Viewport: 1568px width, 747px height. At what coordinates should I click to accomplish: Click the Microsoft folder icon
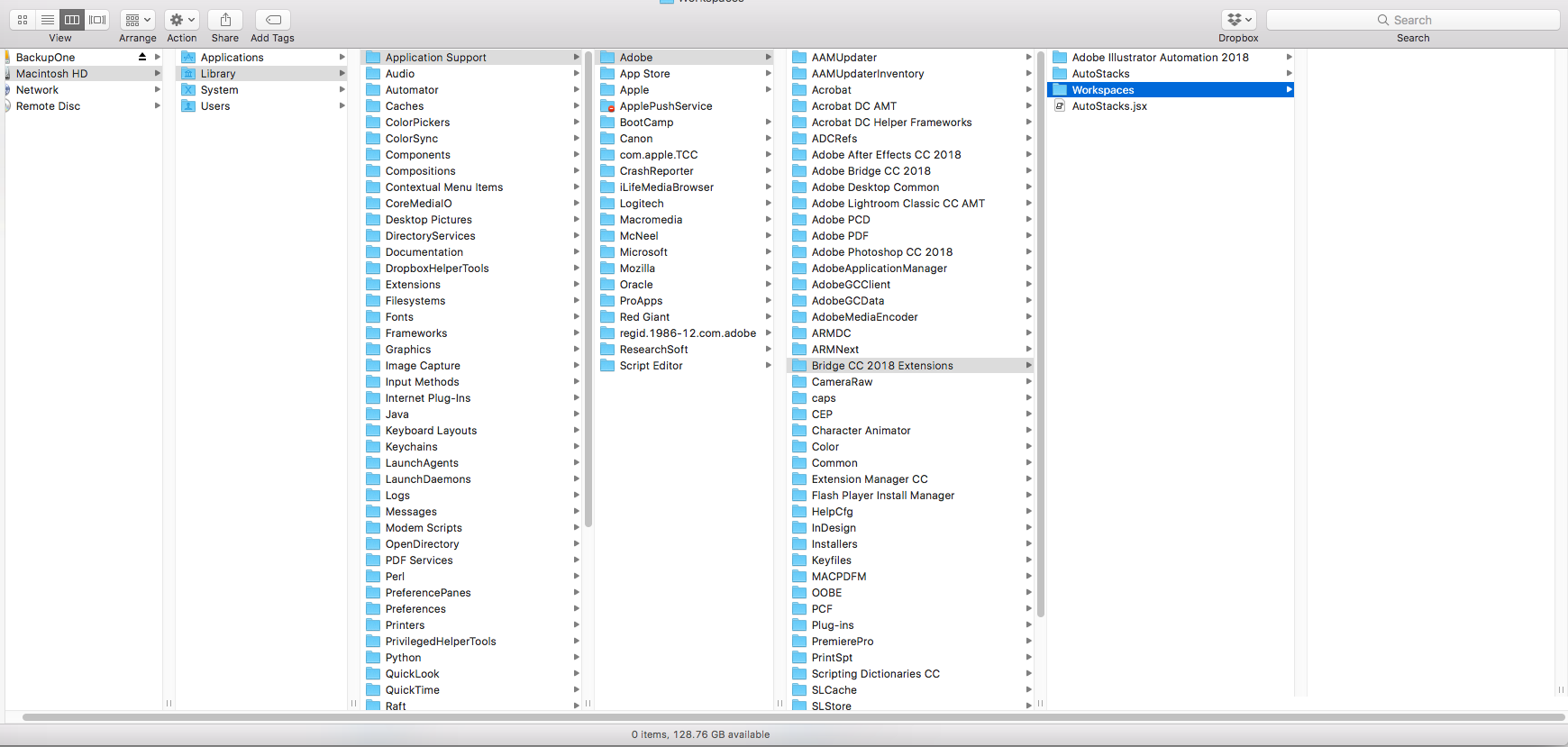click(607, 252)
